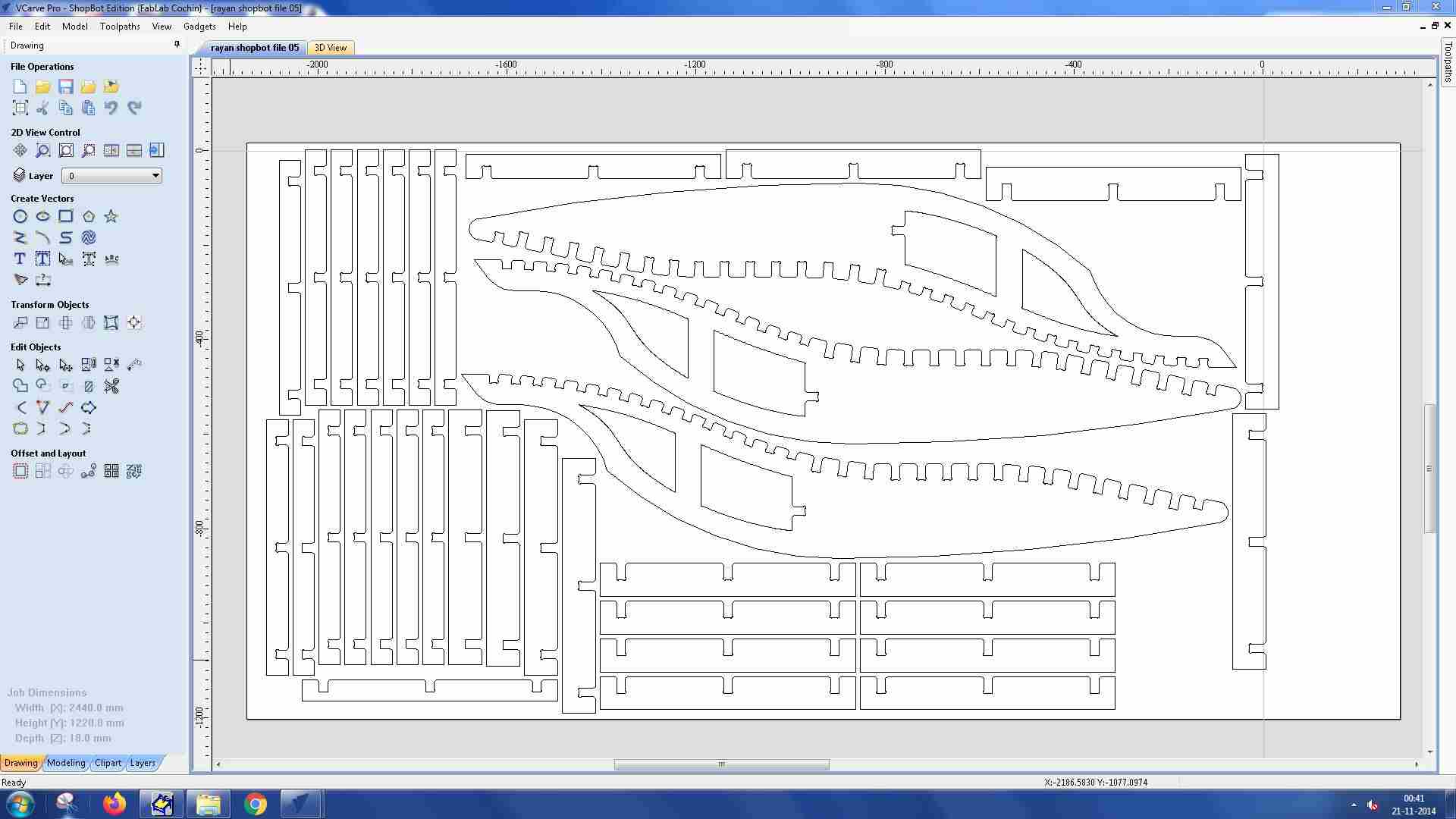Click the Draw Circle tool icon
Viewport: 1456px width, 819px height.
(20, 217)
